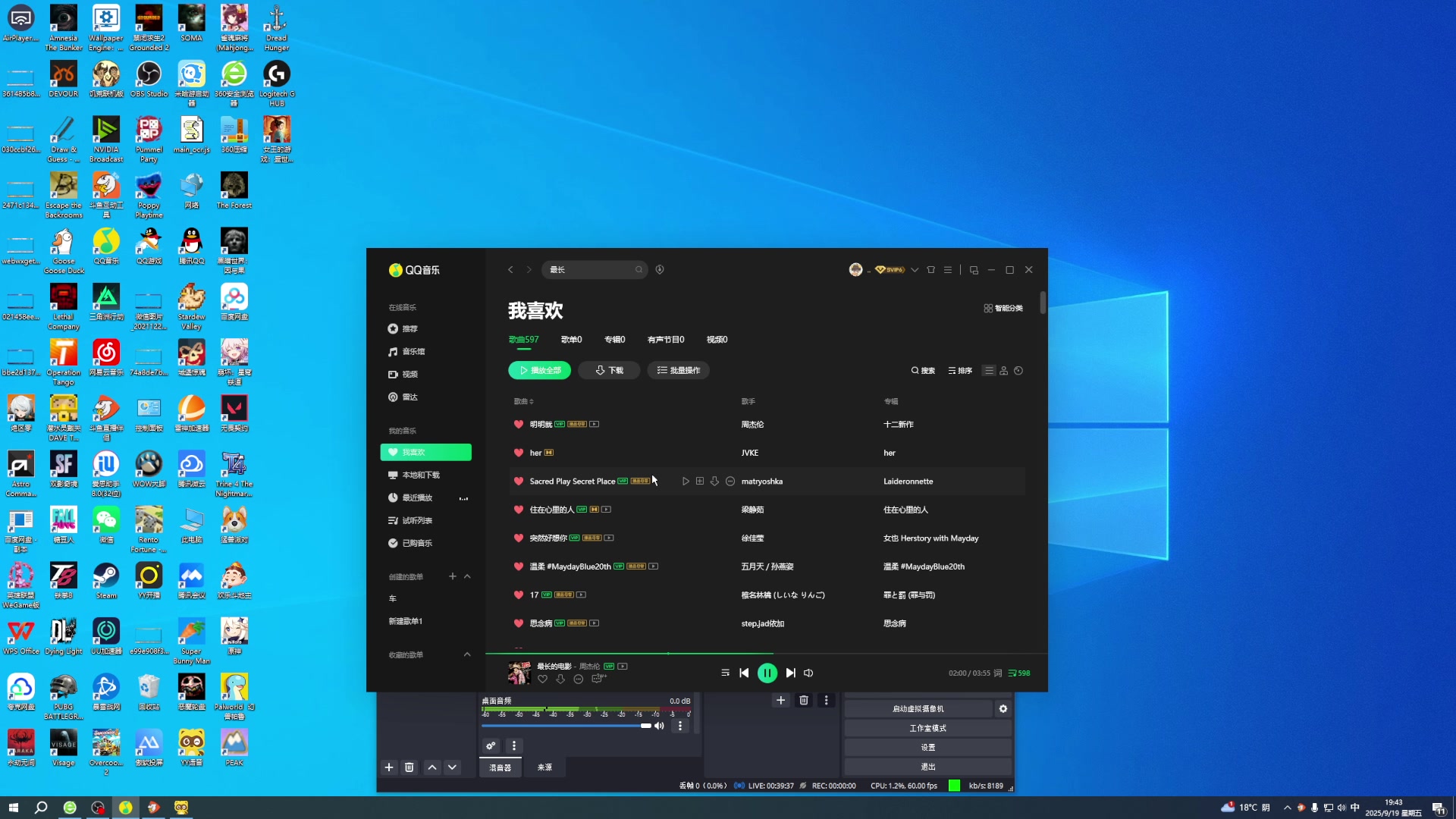Unlike 明明就 by its heart

[519, 425]
